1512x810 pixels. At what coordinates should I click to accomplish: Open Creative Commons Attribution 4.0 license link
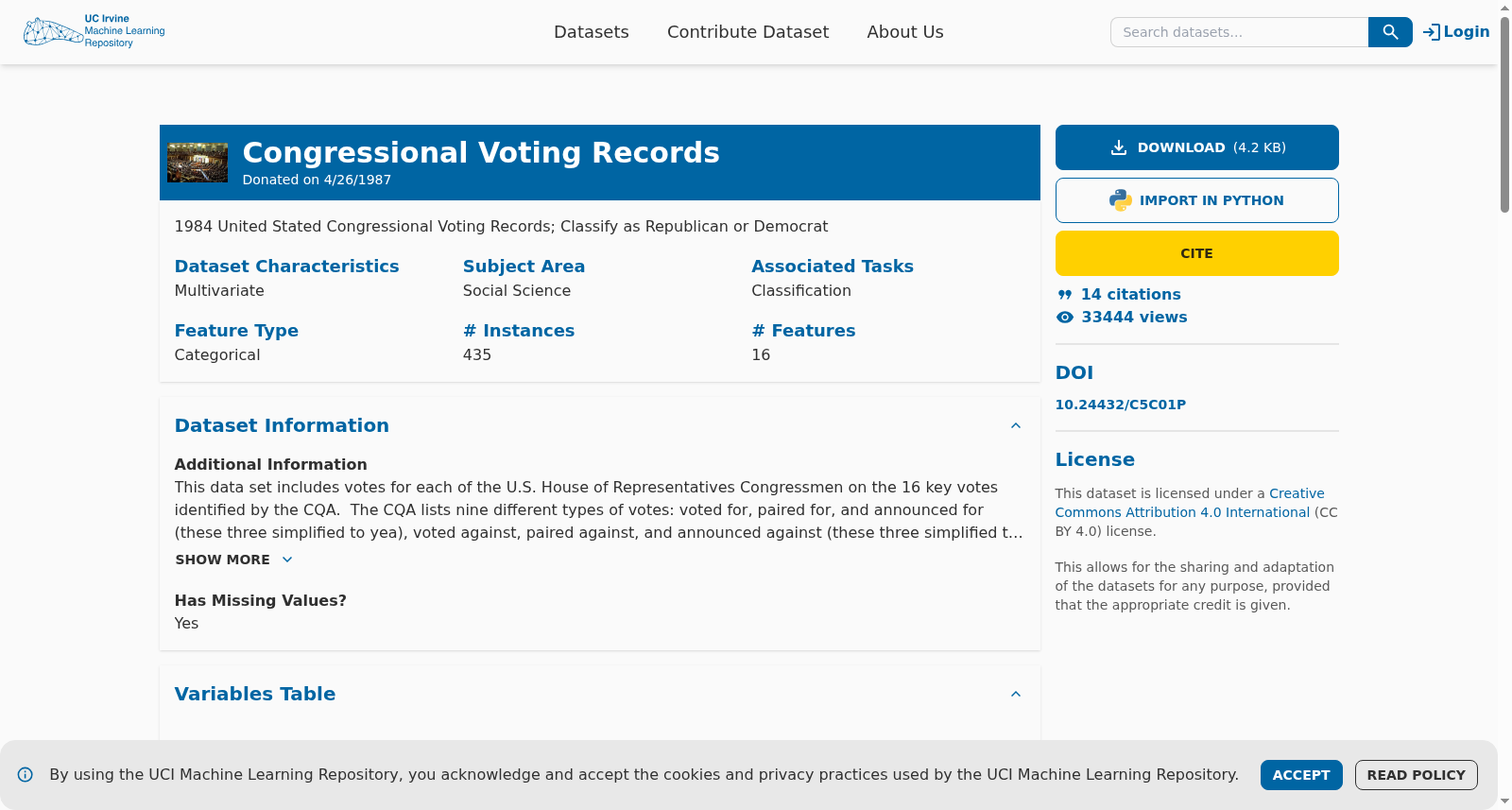(x=1190, y=503)
